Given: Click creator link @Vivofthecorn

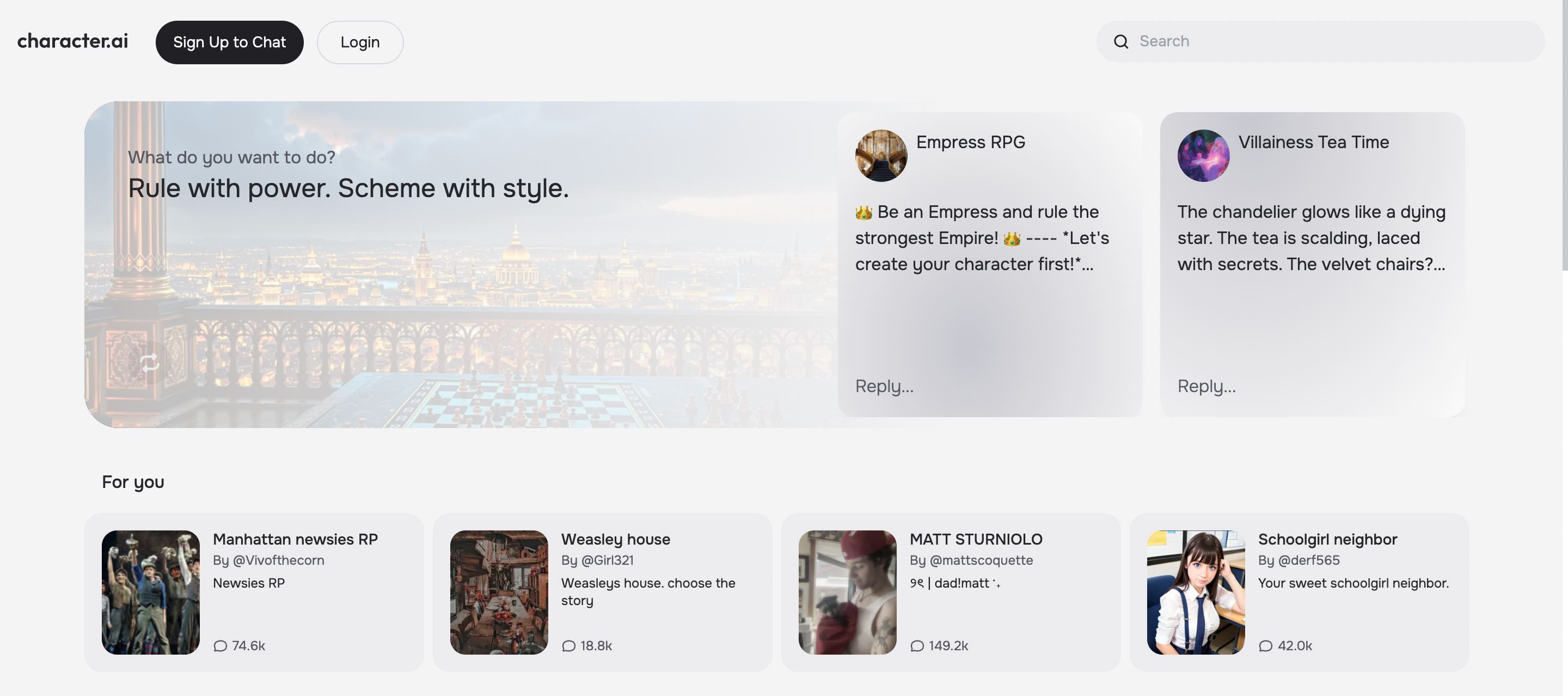Looking at the screenshot, I should 278,560.
